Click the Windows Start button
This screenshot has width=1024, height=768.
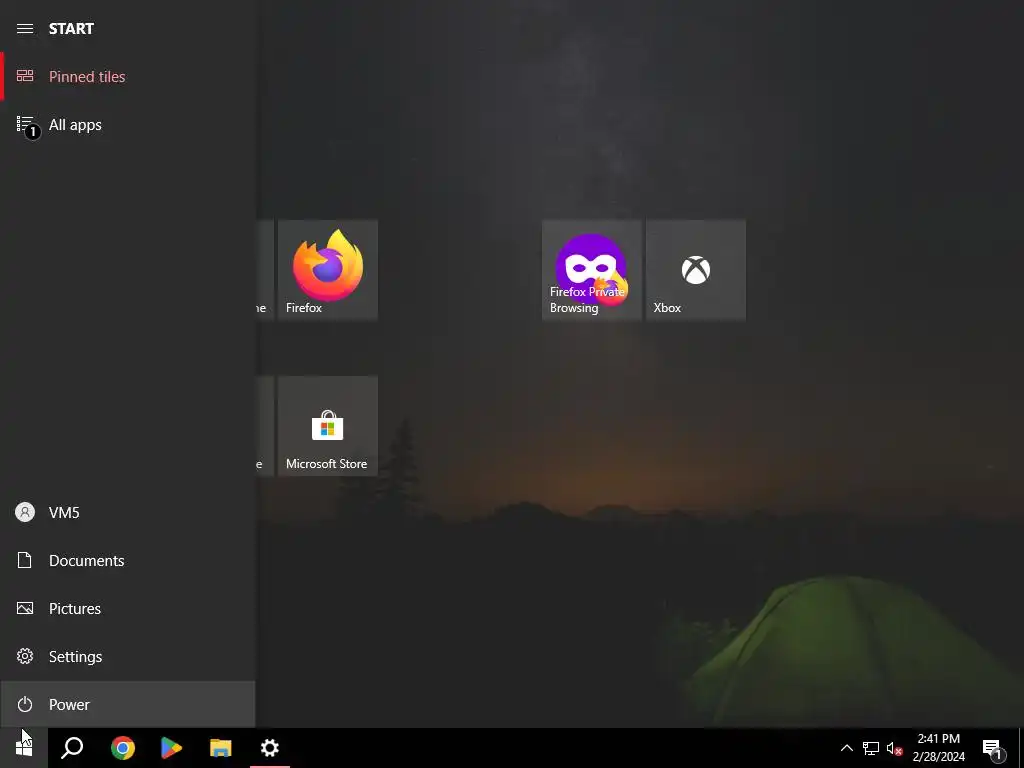click(x=24, y=748)
